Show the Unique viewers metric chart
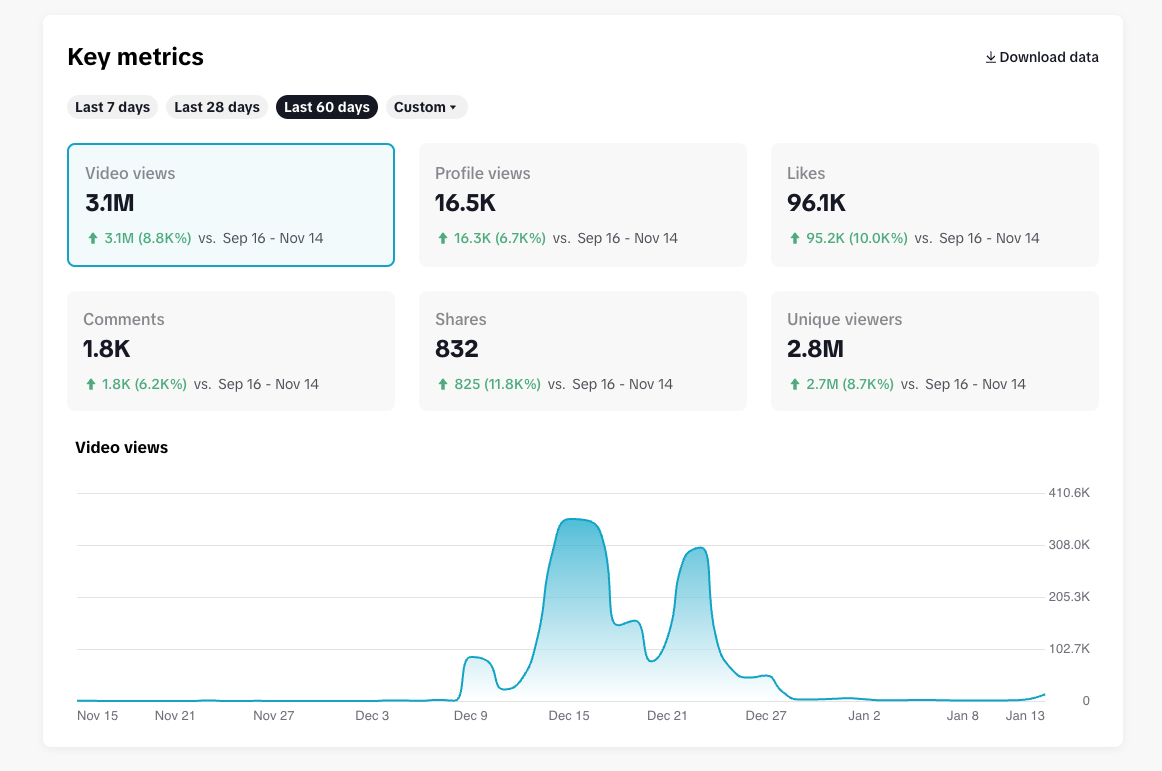This screenshot has height=771, width=1162. click(934, 351)
